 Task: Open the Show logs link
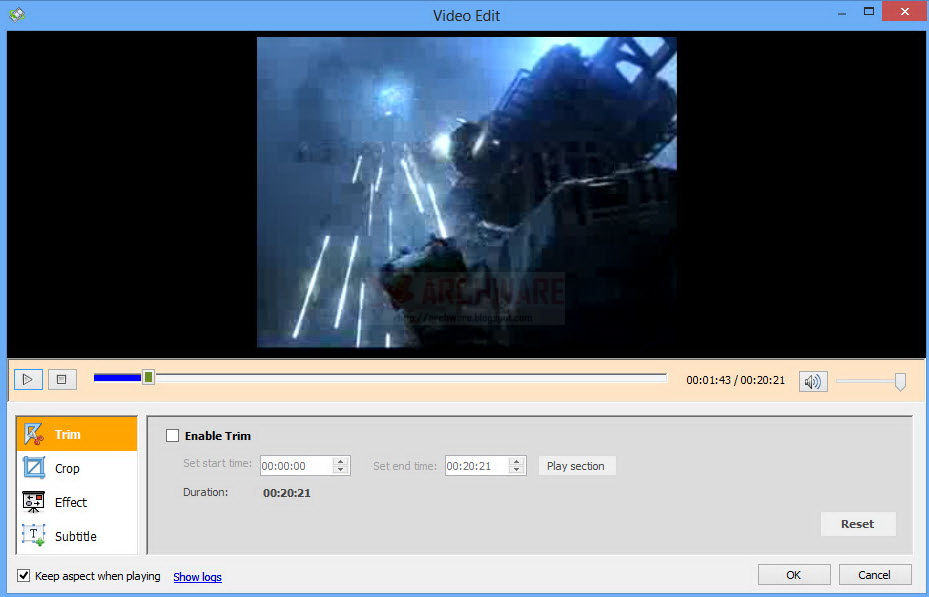pyautogui.click(x=197, y=577)
